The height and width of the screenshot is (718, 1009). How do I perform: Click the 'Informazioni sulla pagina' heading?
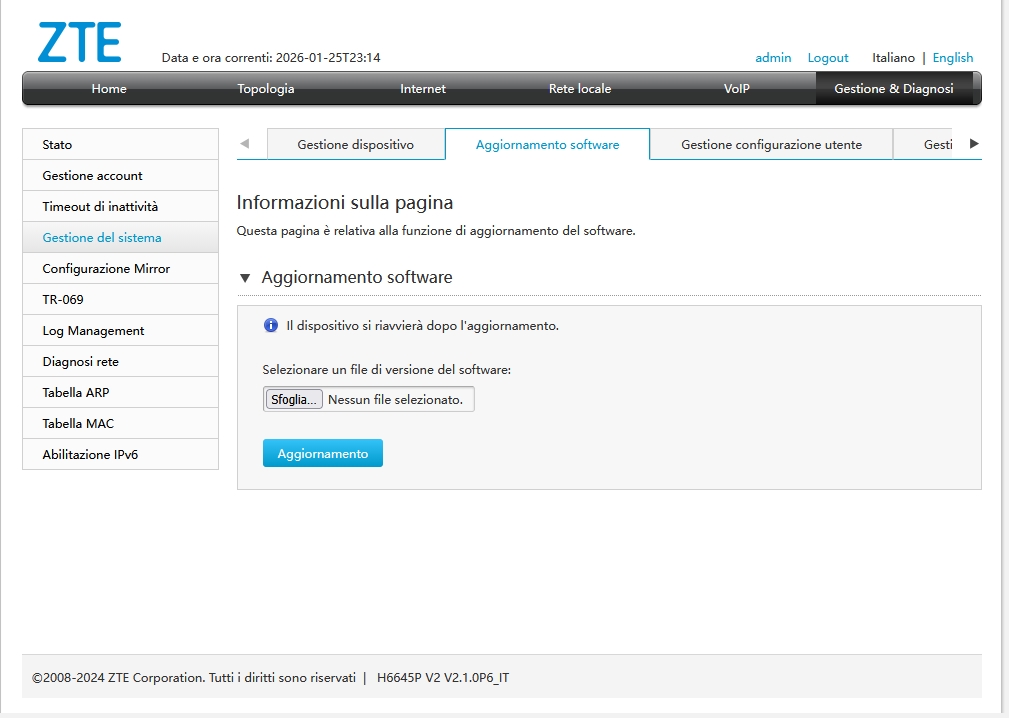coord(345,203)
